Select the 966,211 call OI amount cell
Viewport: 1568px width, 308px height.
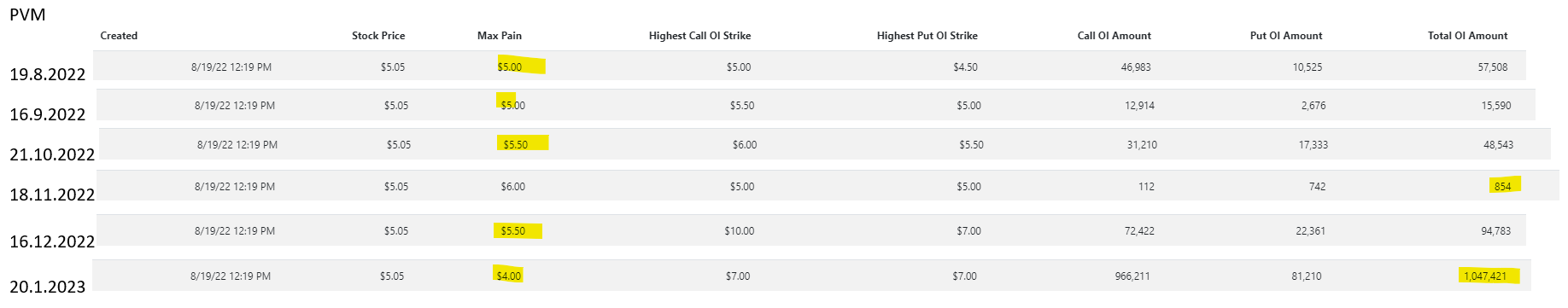[1132, 276]
